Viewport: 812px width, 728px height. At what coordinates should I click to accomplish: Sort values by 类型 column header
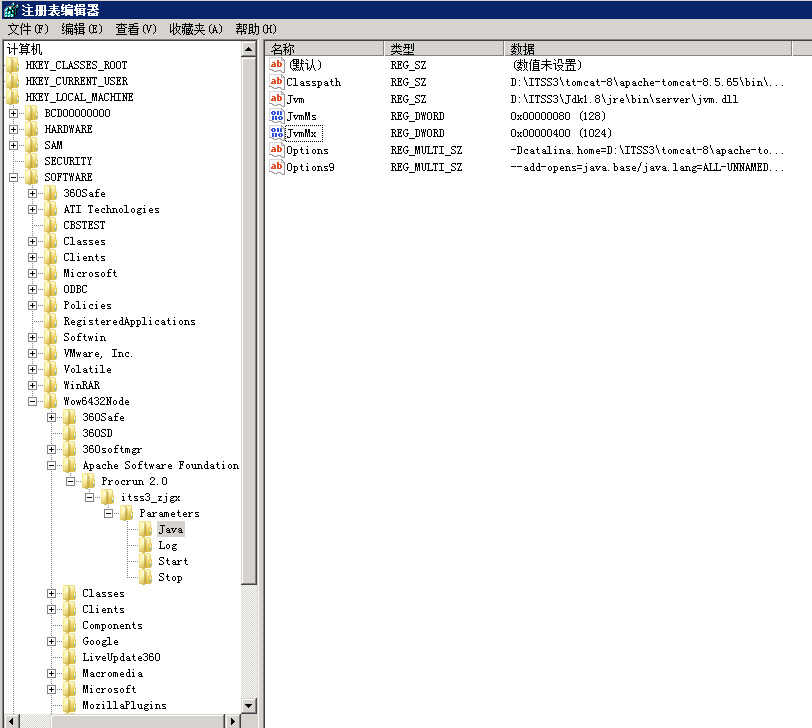pyautogui.click(x=444, y=49)
